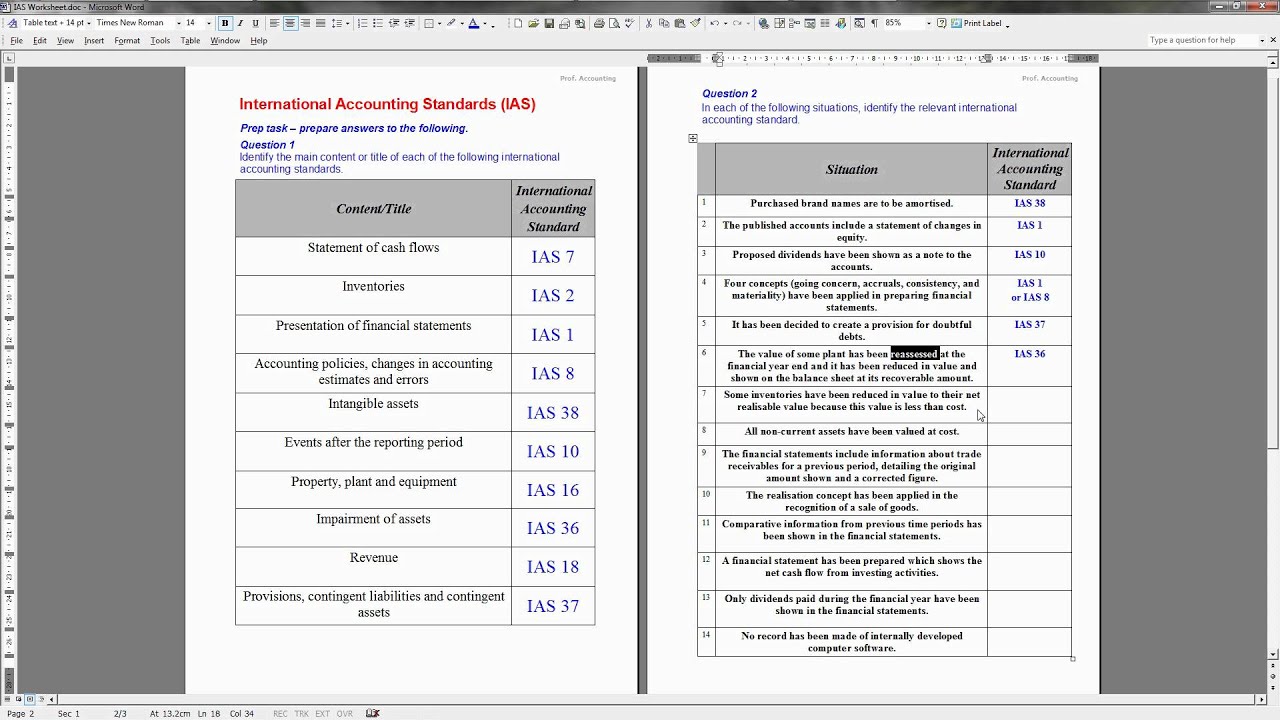This screenshot has width=1280, height=720.
Task: Activate the Format Painter brush
Action: click(x=695, y=23)
